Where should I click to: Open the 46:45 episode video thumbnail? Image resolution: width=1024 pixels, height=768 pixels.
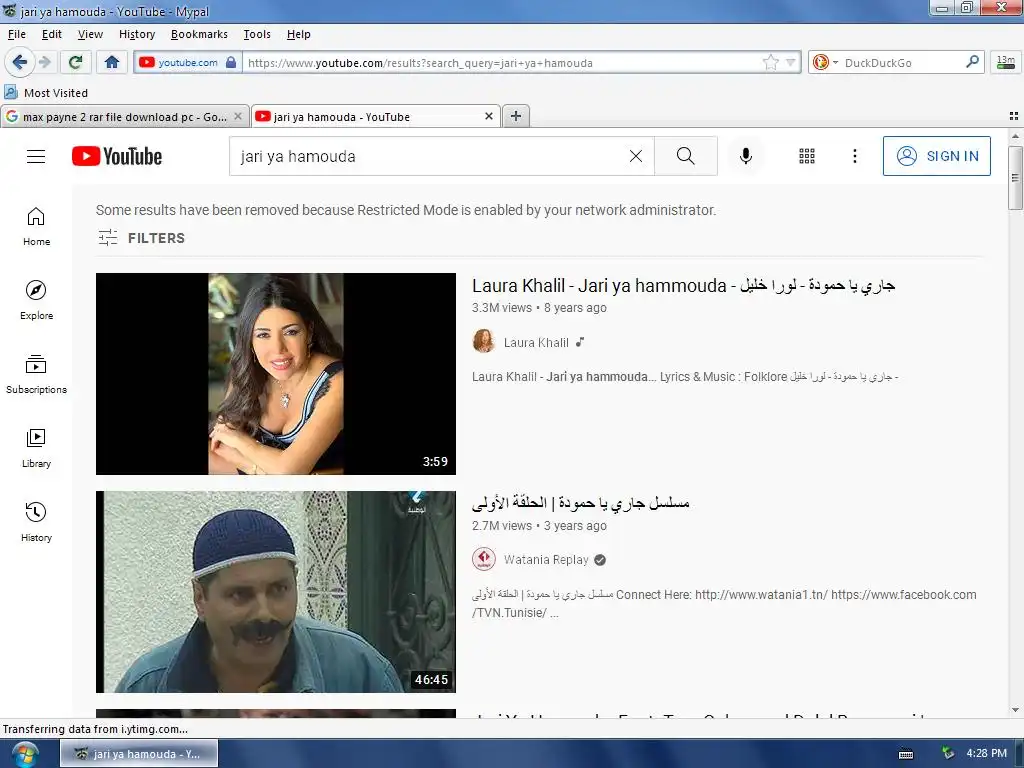(276, 592)
